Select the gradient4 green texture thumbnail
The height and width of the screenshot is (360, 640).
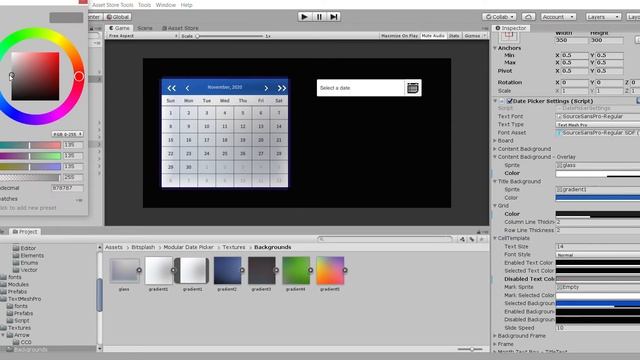[296, 270]
